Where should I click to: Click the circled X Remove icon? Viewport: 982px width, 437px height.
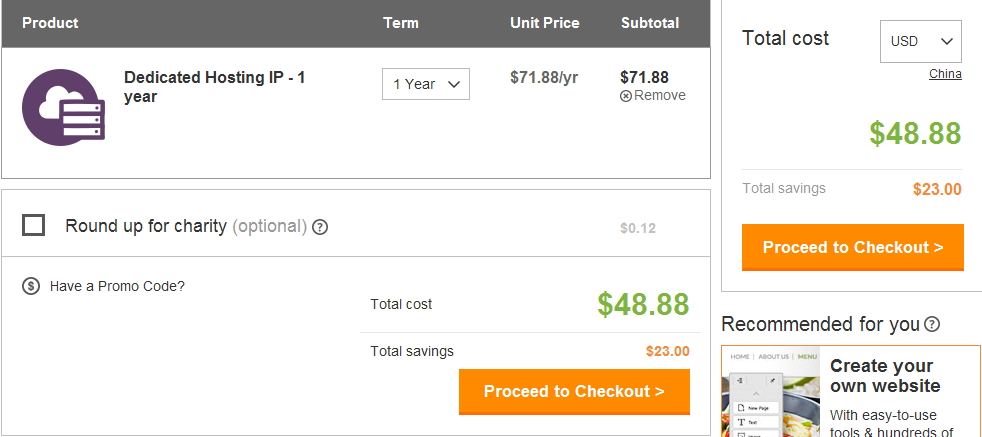(x=626, y=96)
